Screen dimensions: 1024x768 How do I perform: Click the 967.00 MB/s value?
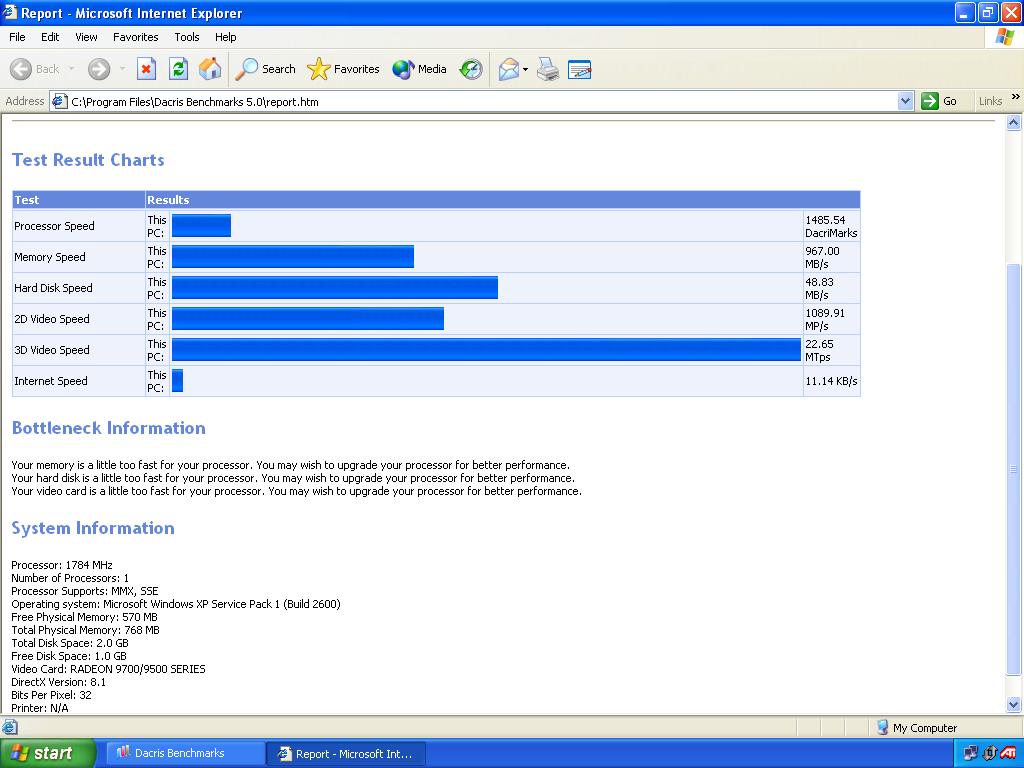(822, 257)
